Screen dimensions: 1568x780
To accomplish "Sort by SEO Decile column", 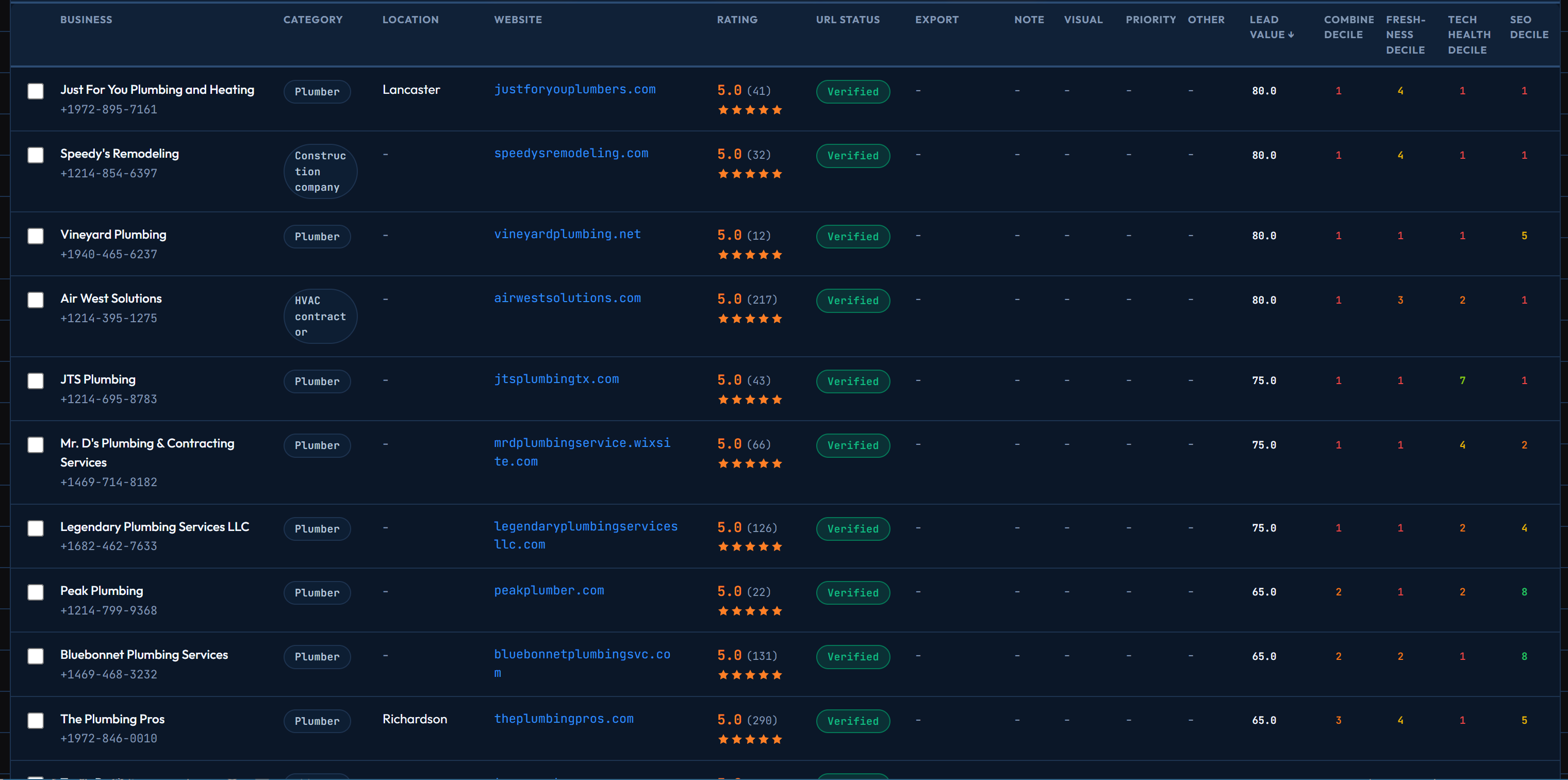I will [x=1529, y=27].
